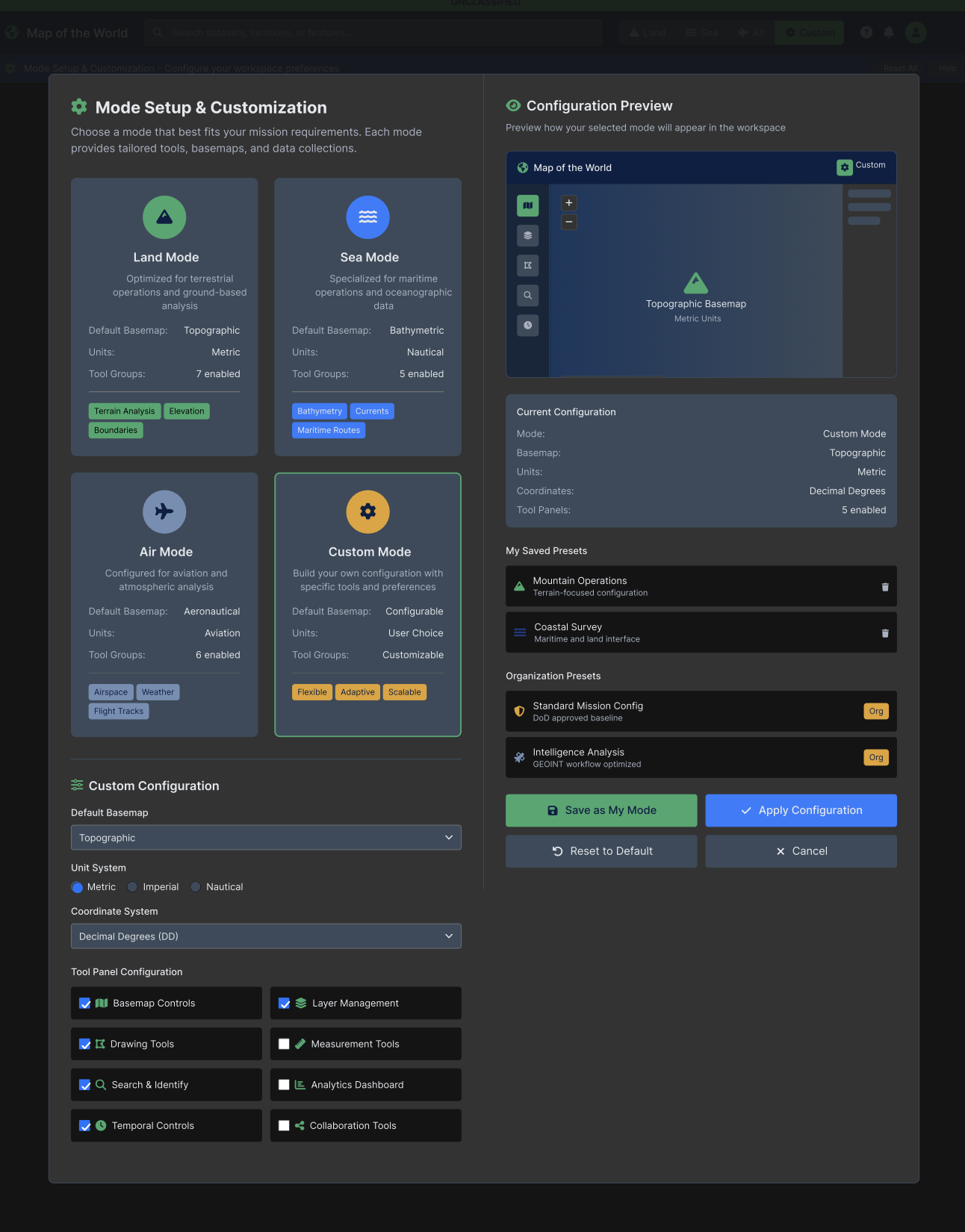965x1232 pixels.
Task: Click the clock icon in preview sidebar
Action: (527, 325)
